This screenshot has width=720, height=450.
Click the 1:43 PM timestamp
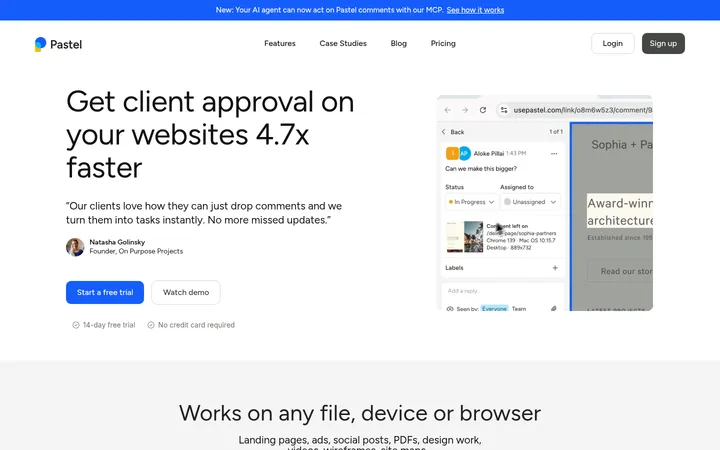pos(516,153)
